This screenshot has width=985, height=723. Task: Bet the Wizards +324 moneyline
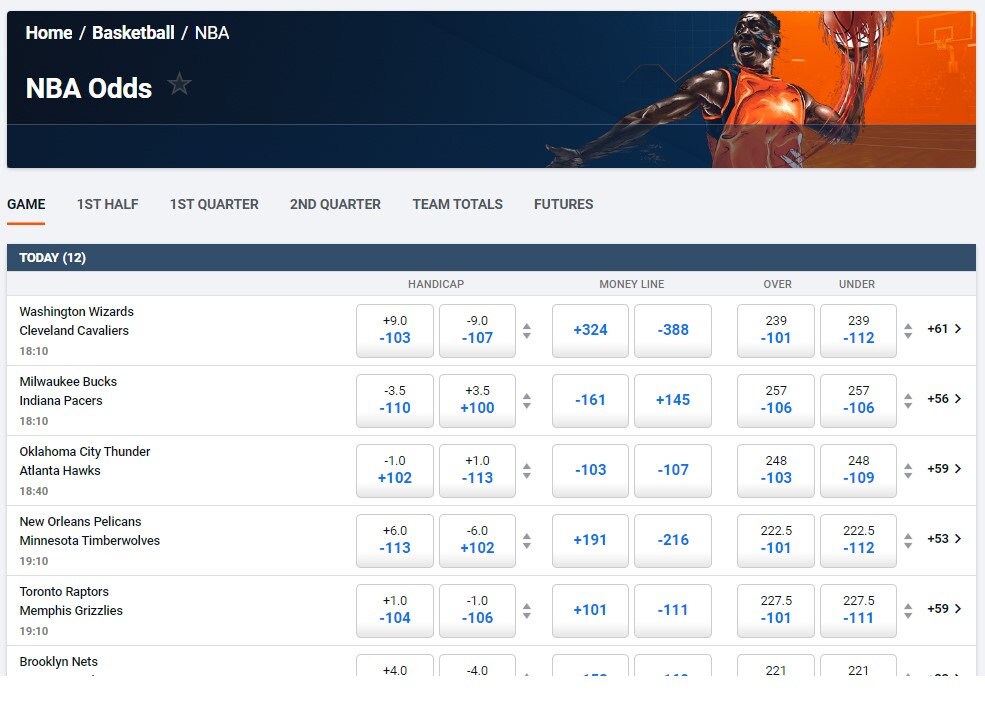pyautogui.click(x=590, y=330)
